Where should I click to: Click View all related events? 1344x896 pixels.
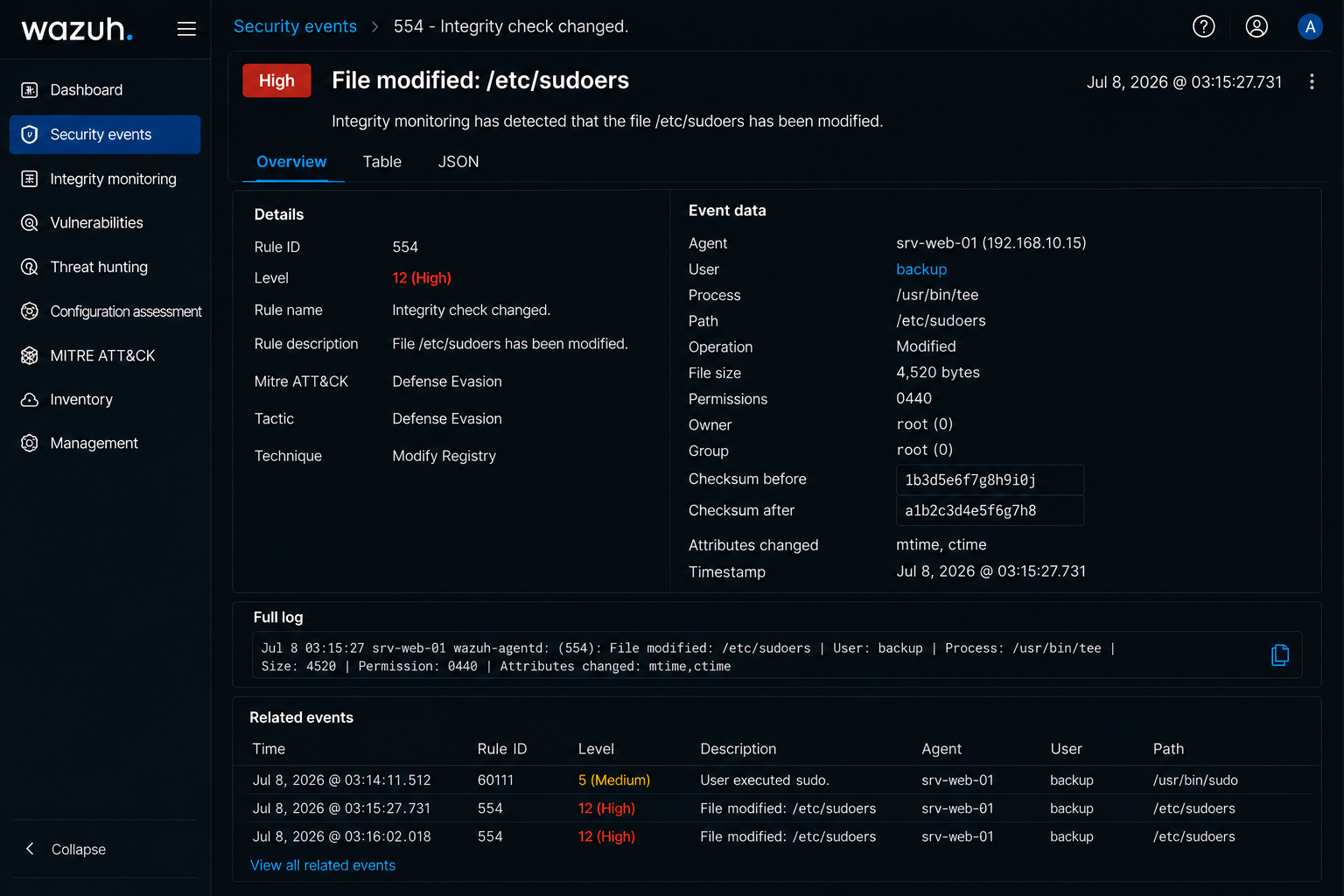[323, 865]
